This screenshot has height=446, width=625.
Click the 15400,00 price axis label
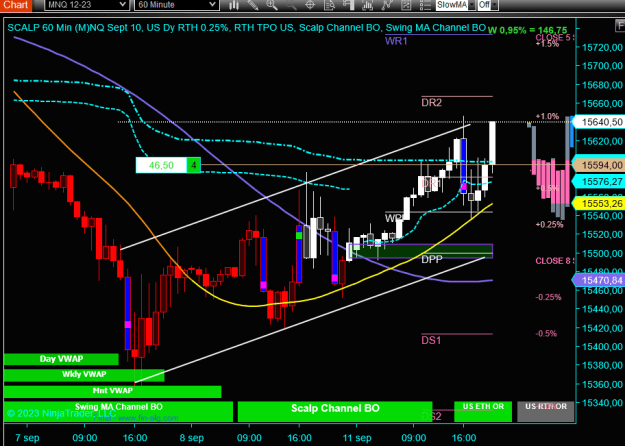point(602,347)
